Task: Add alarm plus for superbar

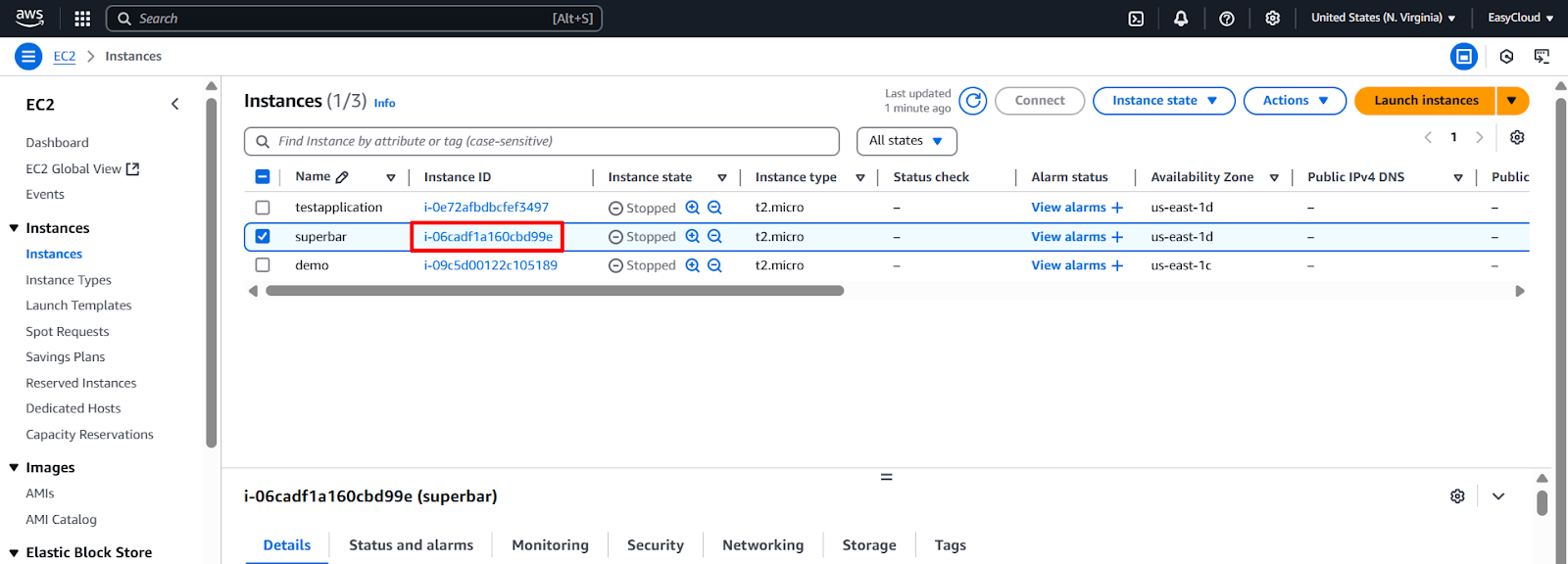Action: pos(1117,237)
